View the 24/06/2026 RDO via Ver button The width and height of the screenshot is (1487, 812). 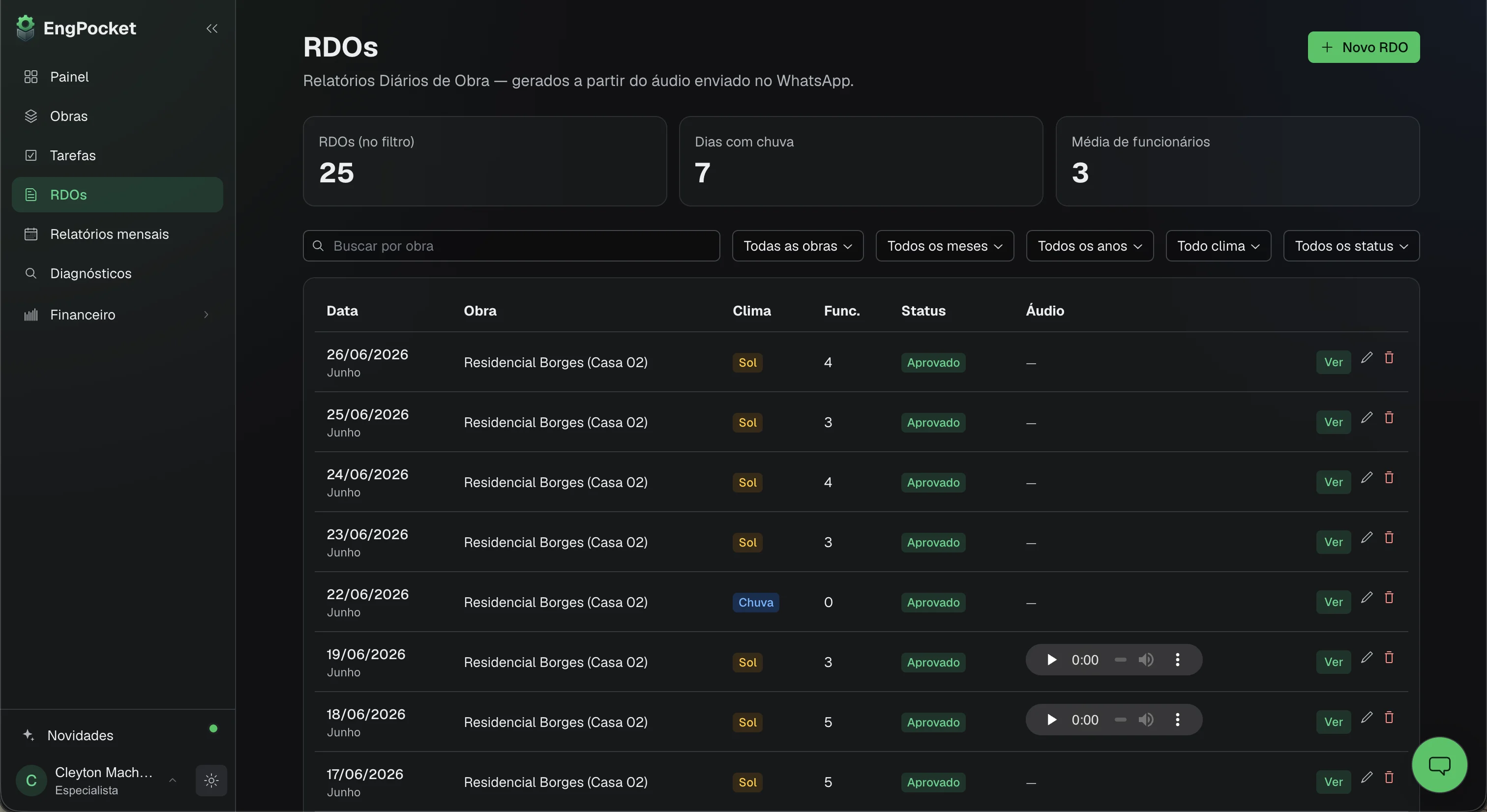pos(1333,483)
